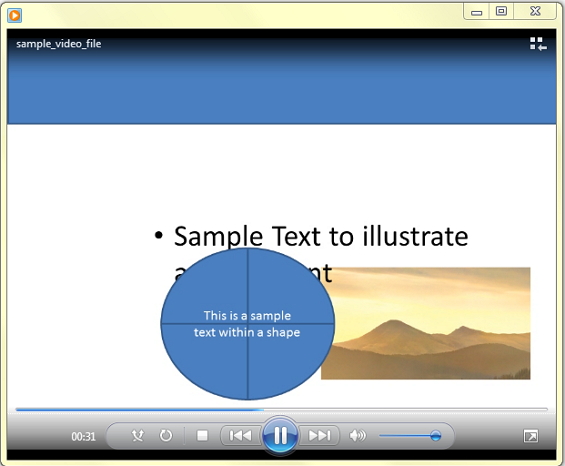This screenshot has width=565, height=466.
Task: Click the 00:31 elapsed time display
Action: click(x=83, y=436)
